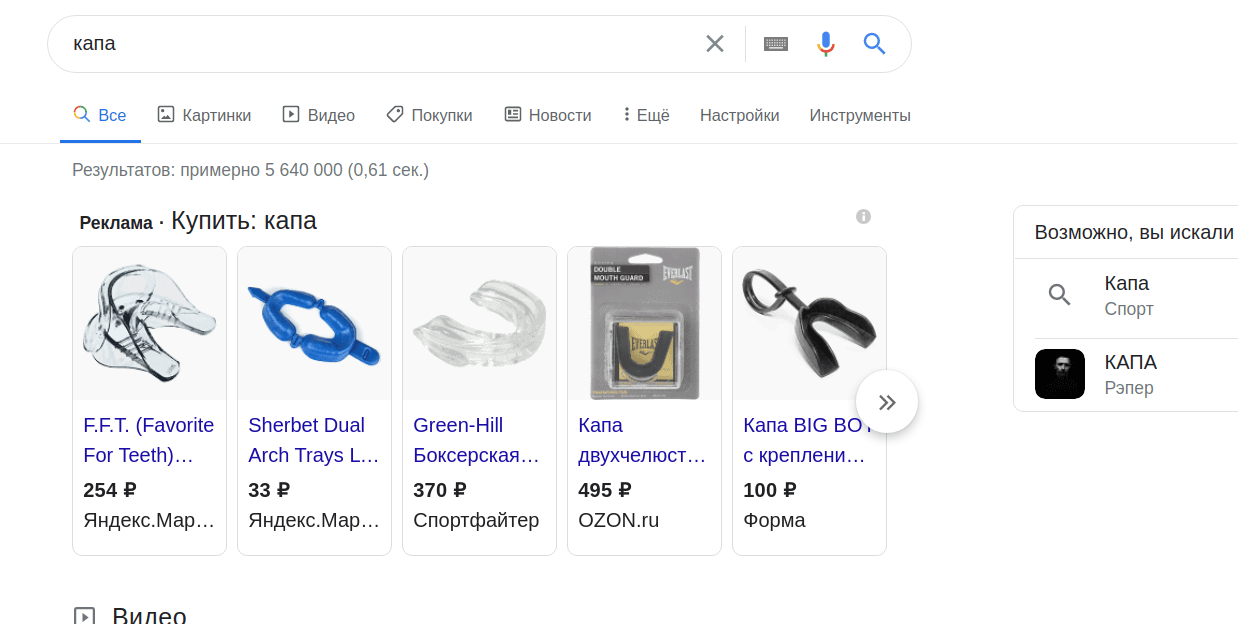
Task: Open the on-screen keyboard icon
Action: (x=776, y=44)
